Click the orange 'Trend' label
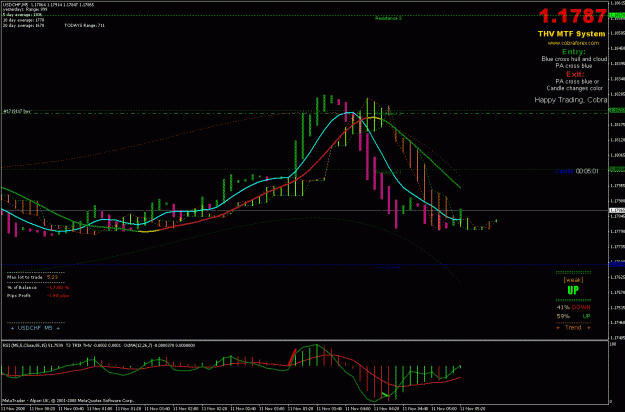The height and width of the screenshot is (412, 625). coord(573,327)
